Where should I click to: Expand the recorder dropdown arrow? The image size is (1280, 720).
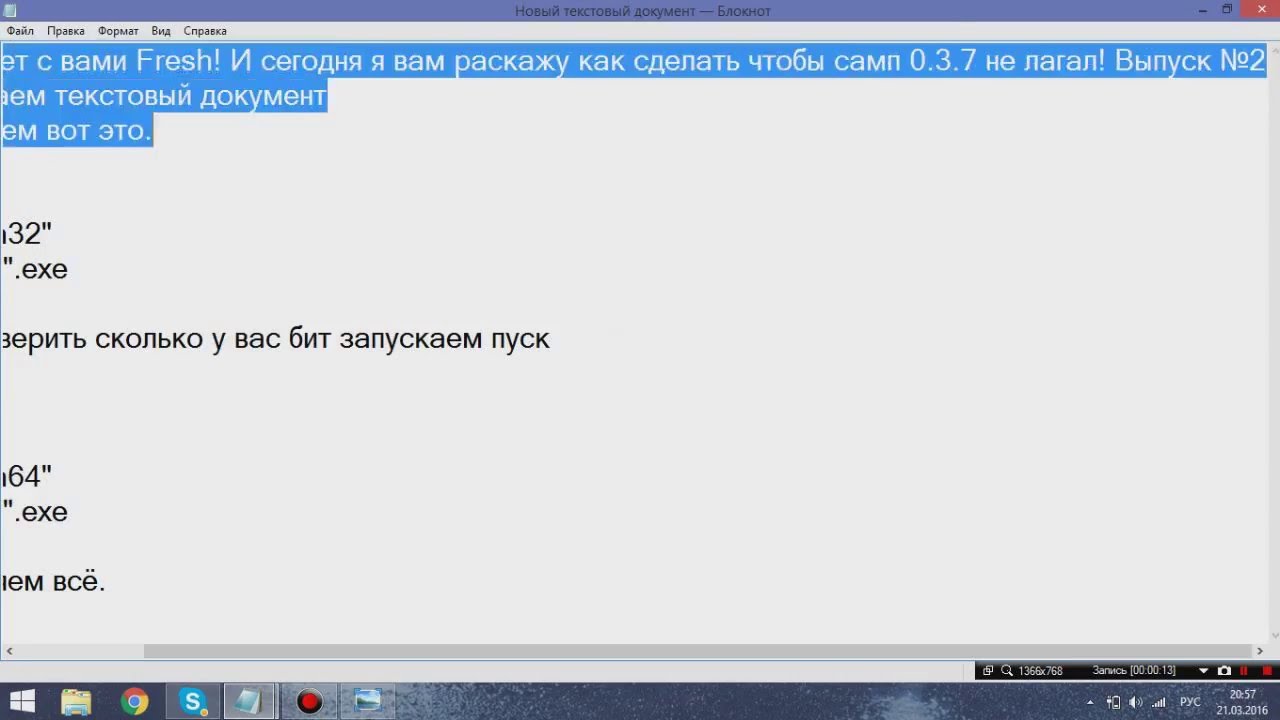pyautogui.click(x=1203, y=671)
